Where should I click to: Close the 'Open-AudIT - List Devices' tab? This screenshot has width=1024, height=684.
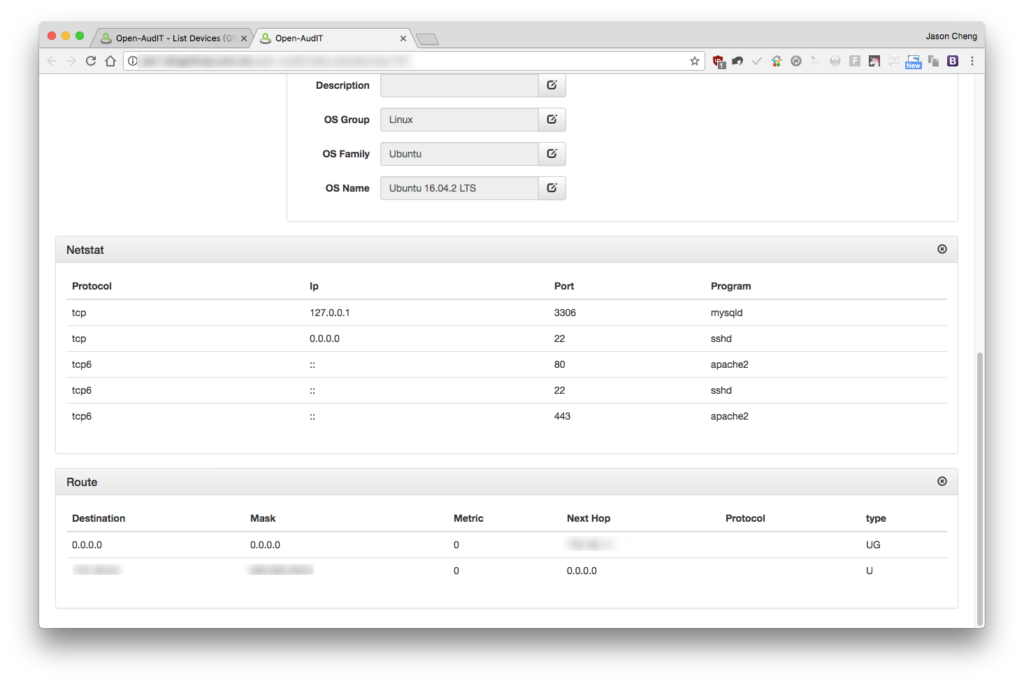(244, 39)
